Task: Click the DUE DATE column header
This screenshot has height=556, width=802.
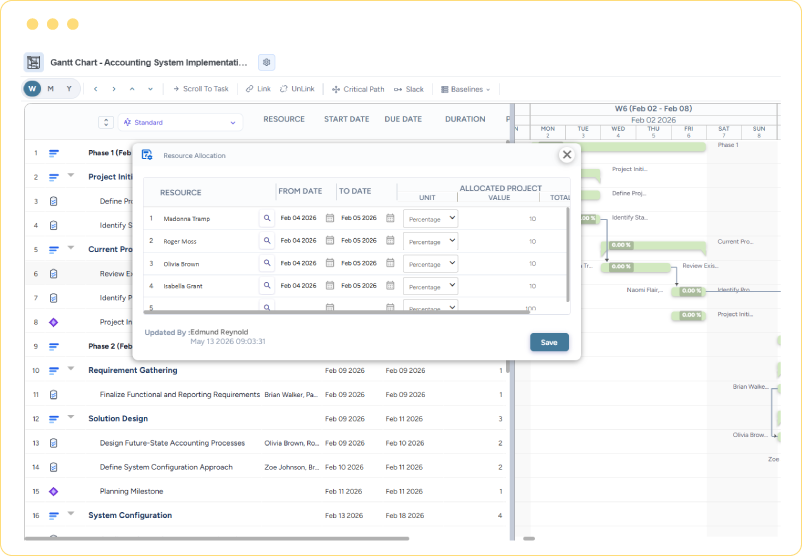Action: (403, 119)
